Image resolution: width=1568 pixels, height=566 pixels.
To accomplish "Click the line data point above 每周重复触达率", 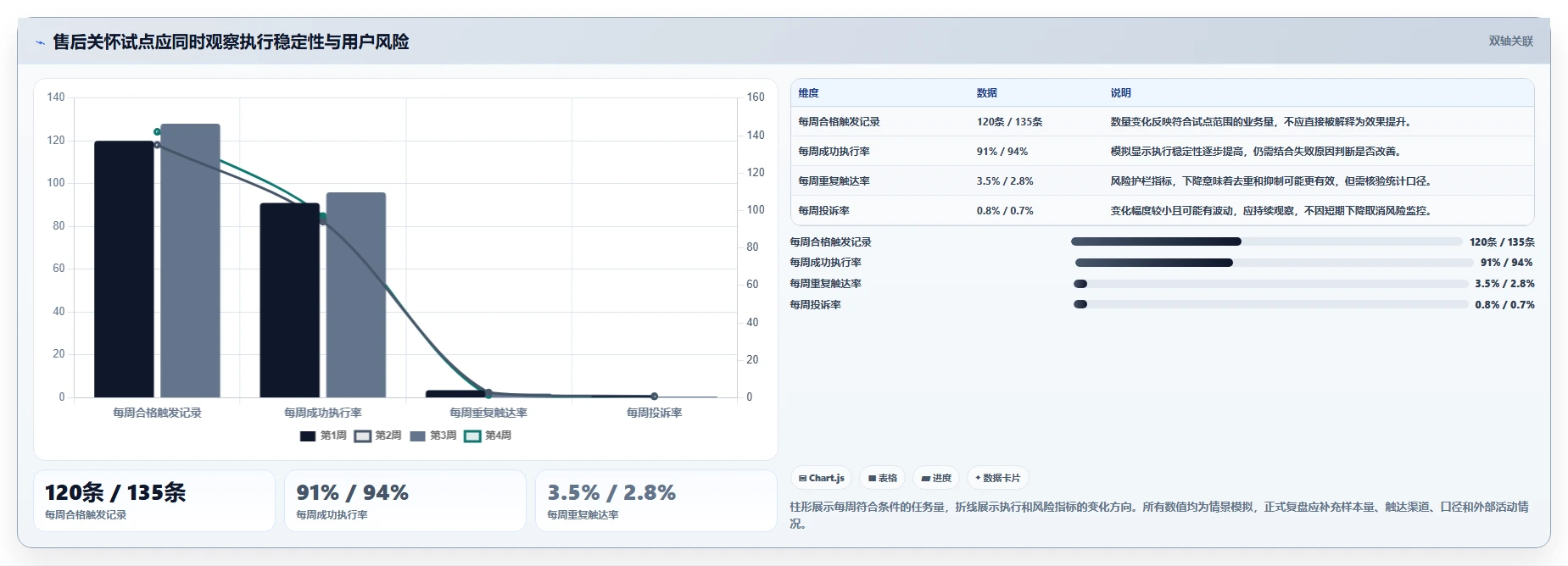I will pos(488,393).
